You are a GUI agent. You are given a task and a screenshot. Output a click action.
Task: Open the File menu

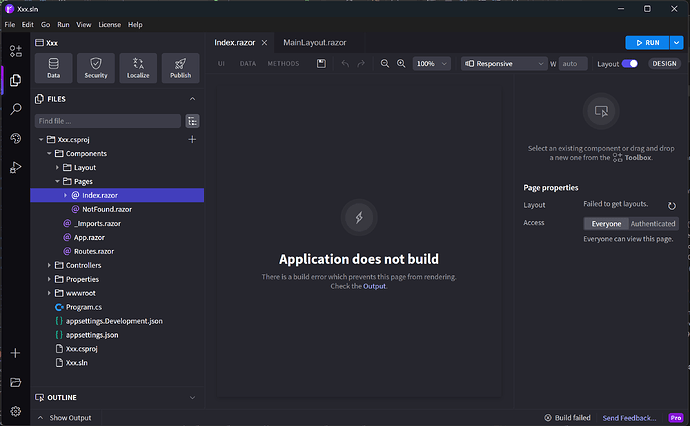pyautogui.click(x=10, y=25)
